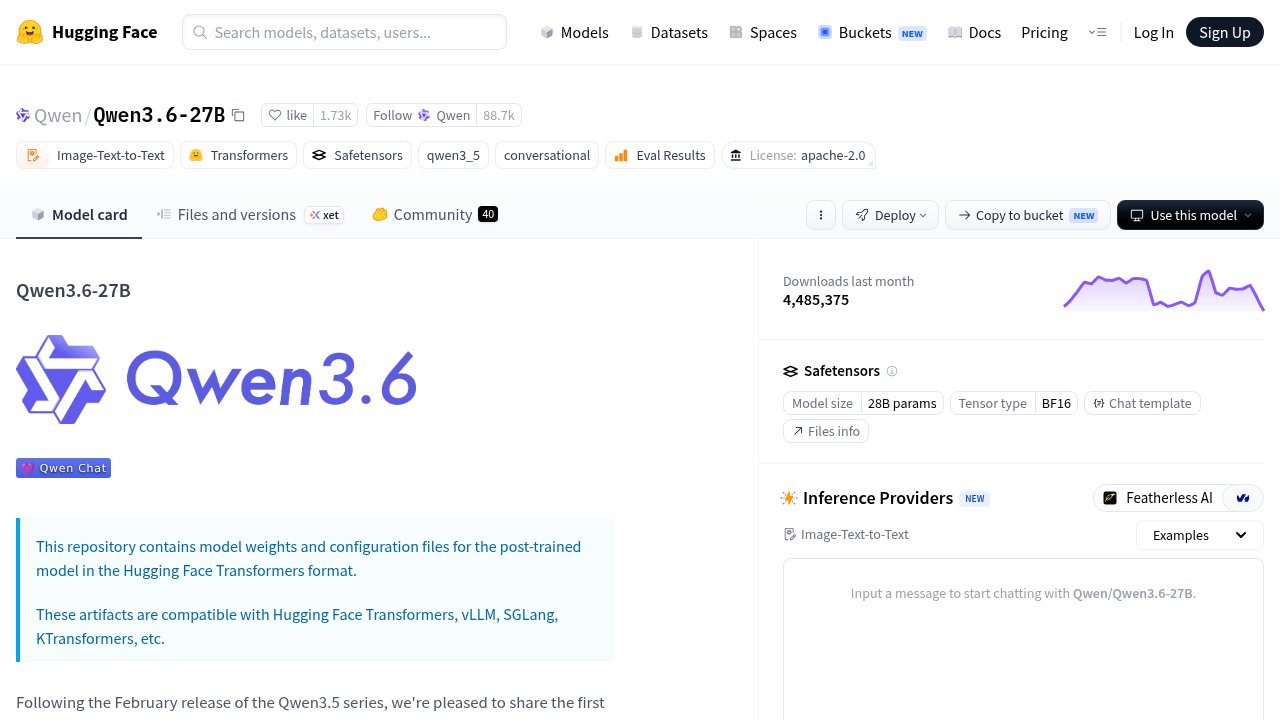The image size is (1280, 720).
Task: Click the Hugging Face emoji logo
Action: click(x=30, y=32)
